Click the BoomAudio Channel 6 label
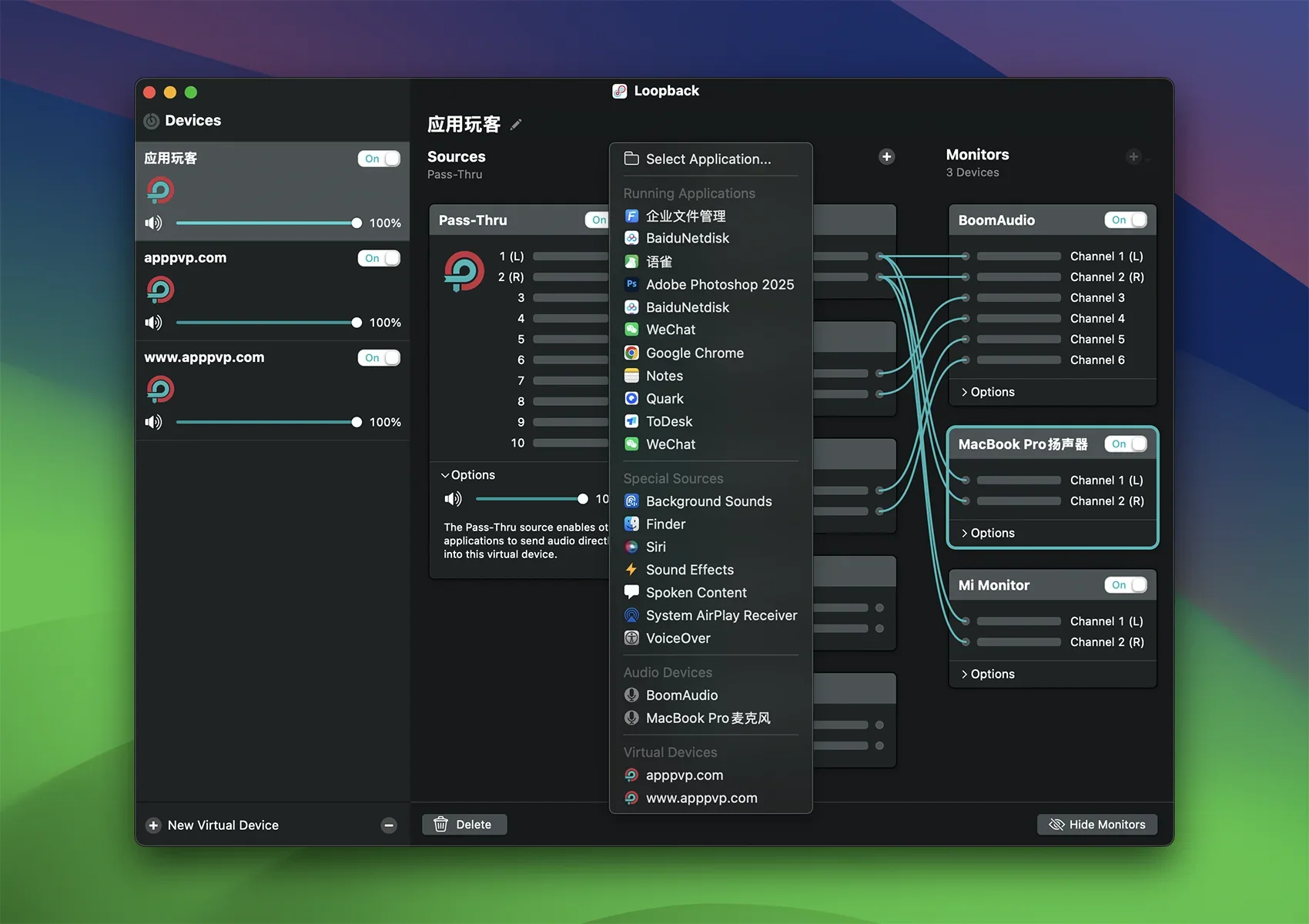Screen dimensions: 1309x924 (1097, 360)
